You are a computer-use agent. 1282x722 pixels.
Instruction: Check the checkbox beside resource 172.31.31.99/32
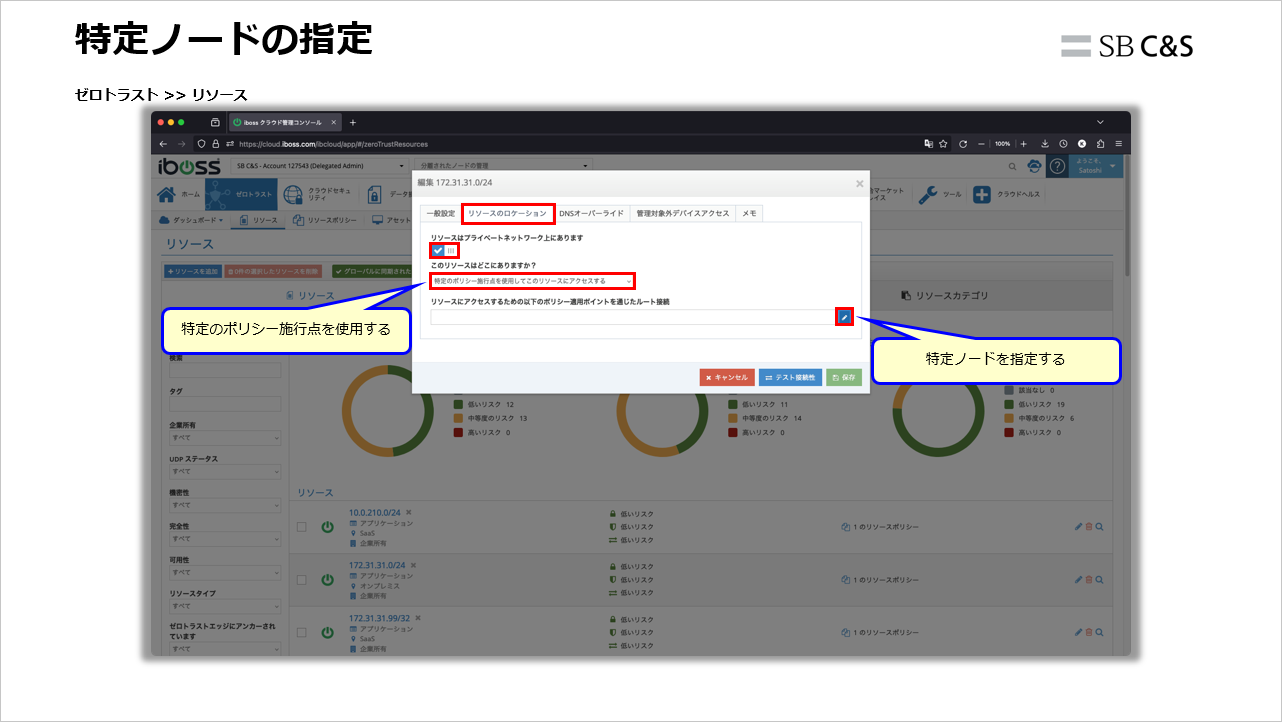tap(300, 631)
